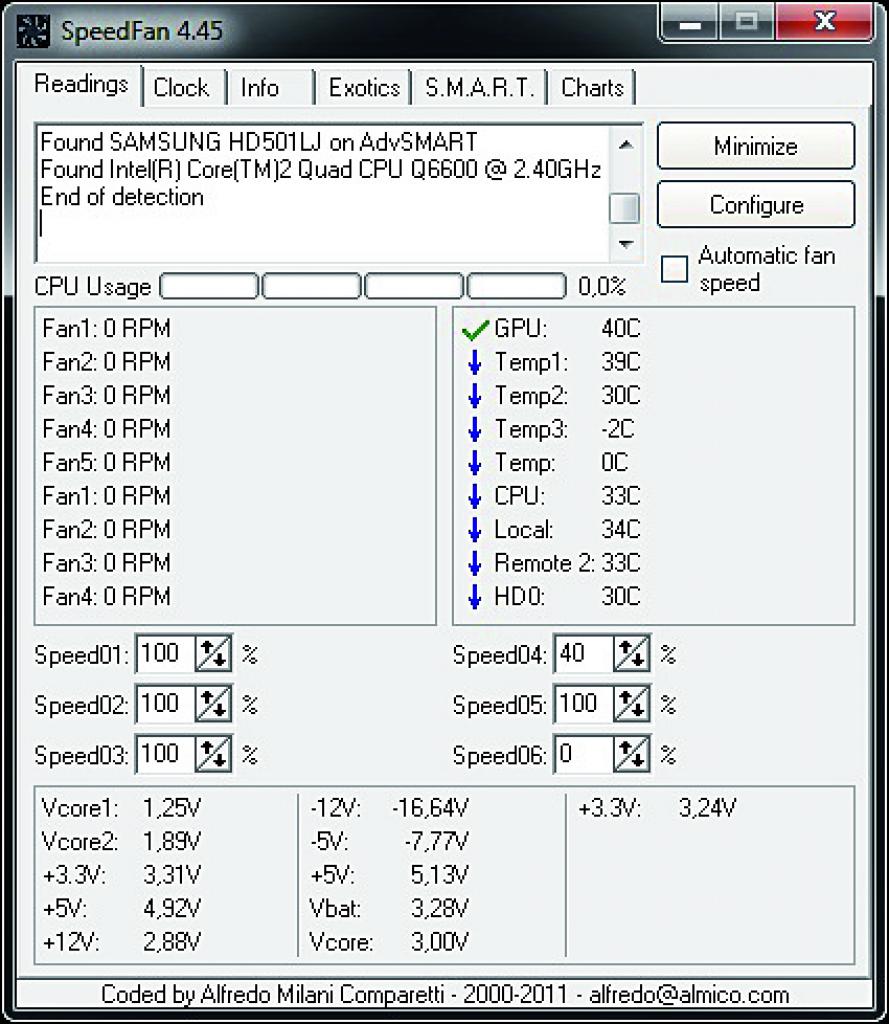Screen dimensions: 889x1024
Task: Focus the Speed06 value field showing 0
Action: 584,754
